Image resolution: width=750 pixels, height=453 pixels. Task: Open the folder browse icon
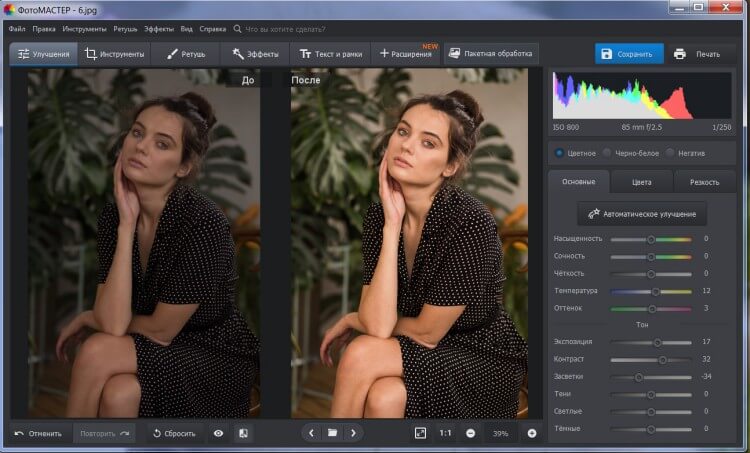332,433
